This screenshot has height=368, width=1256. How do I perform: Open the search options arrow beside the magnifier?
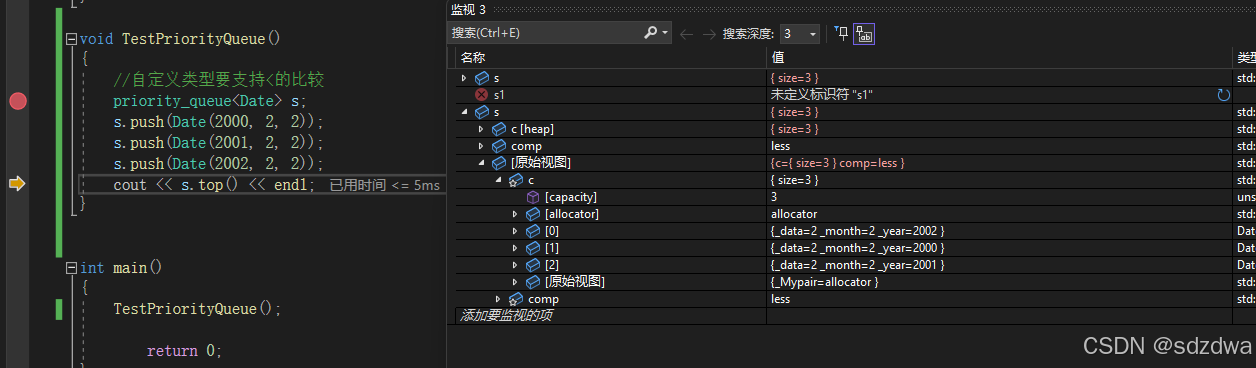666,33
